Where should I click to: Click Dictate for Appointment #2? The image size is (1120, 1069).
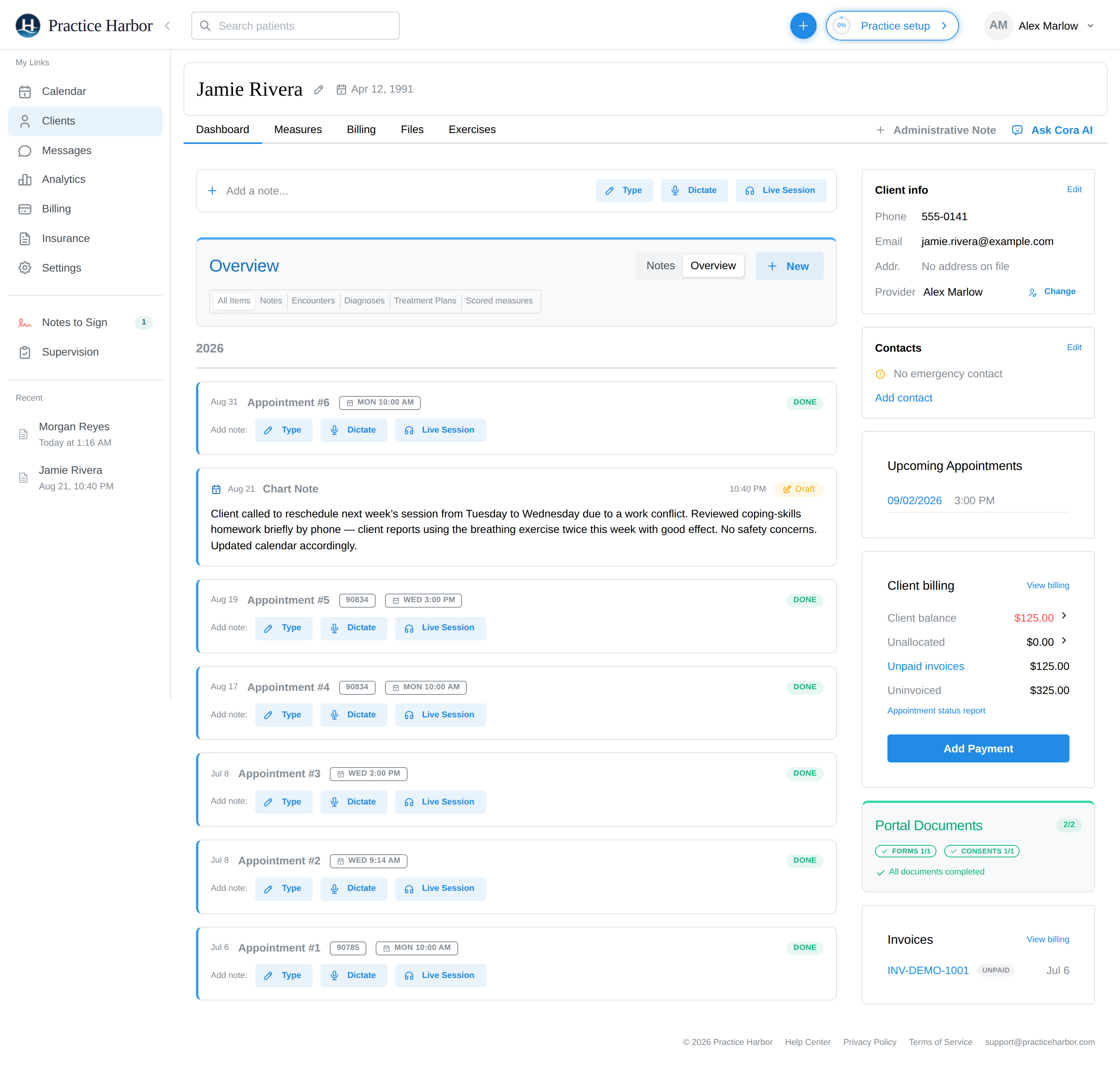(x=353, y=888)
